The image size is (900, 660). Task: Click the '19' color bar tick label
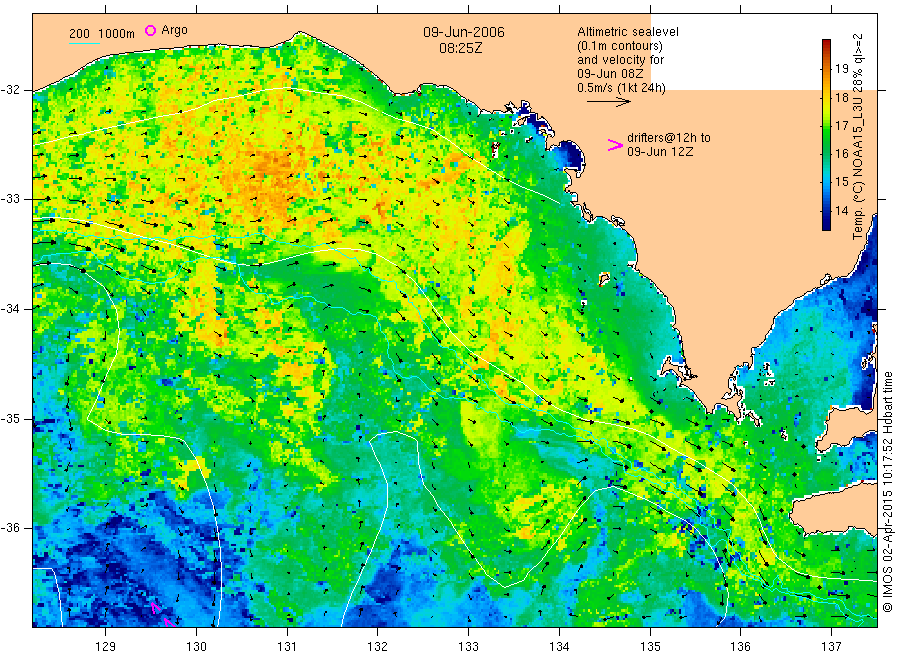click(841, 69)
